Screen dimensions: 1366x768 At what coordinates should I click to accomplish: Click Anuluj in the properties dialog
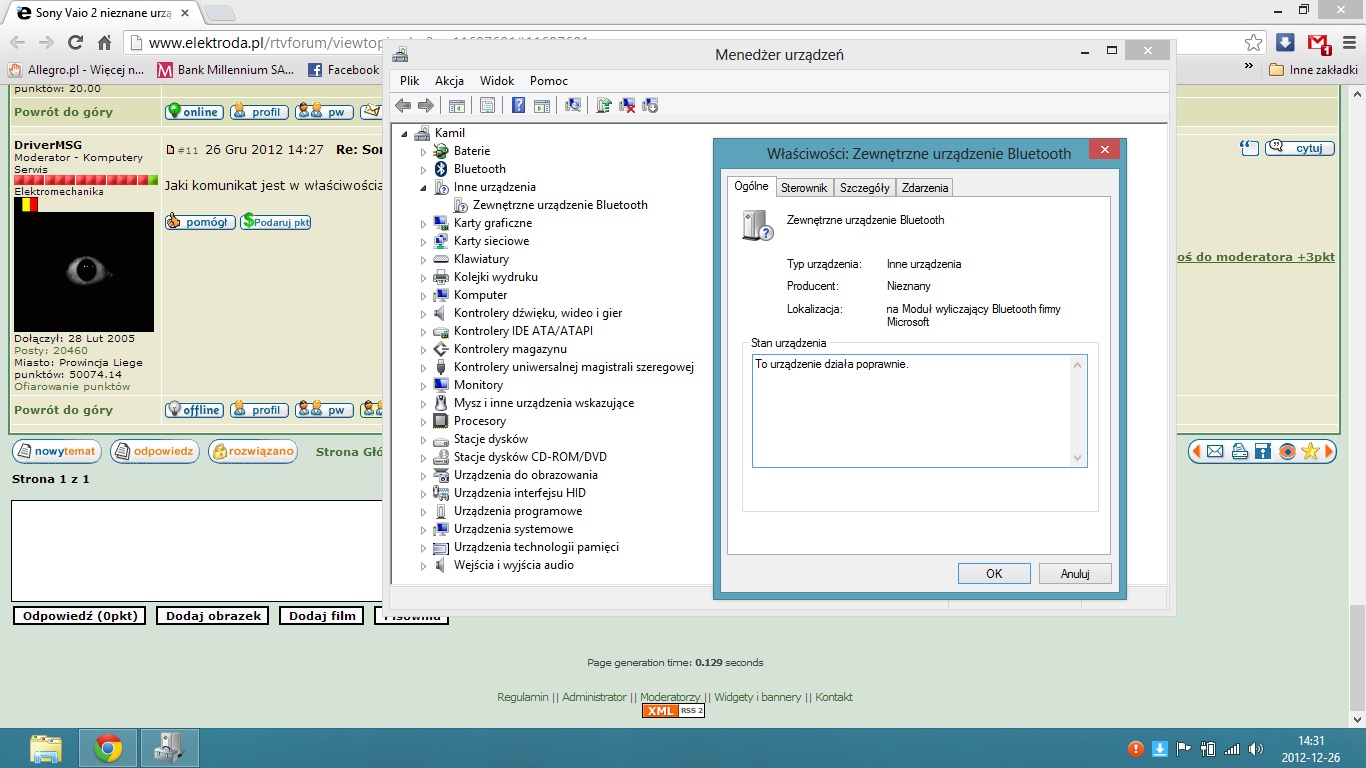click(x=1075, y=574)
